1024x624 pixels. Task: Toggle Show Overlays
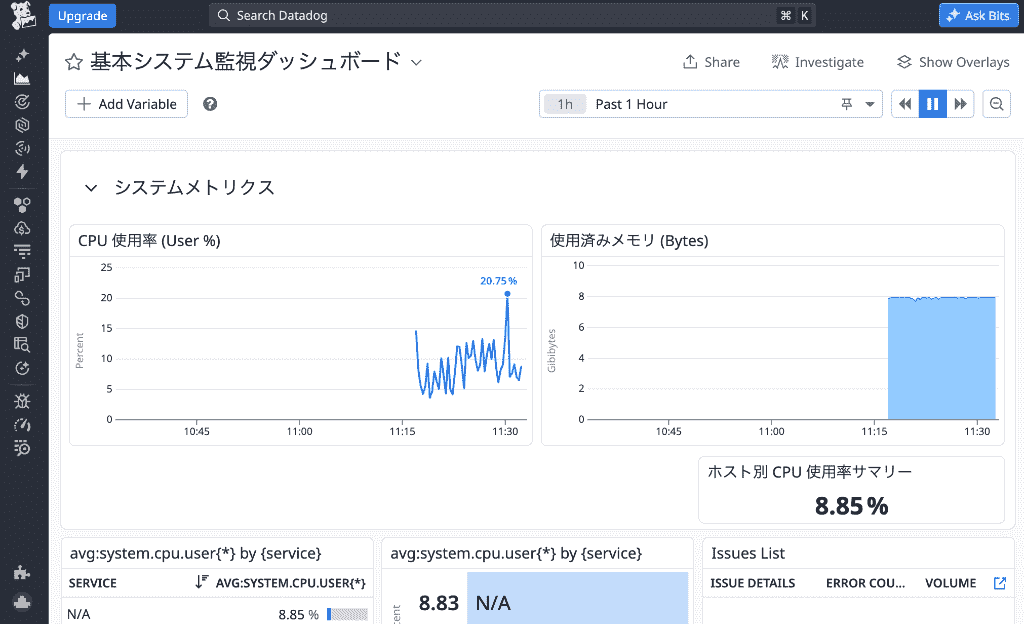(953, 62)
